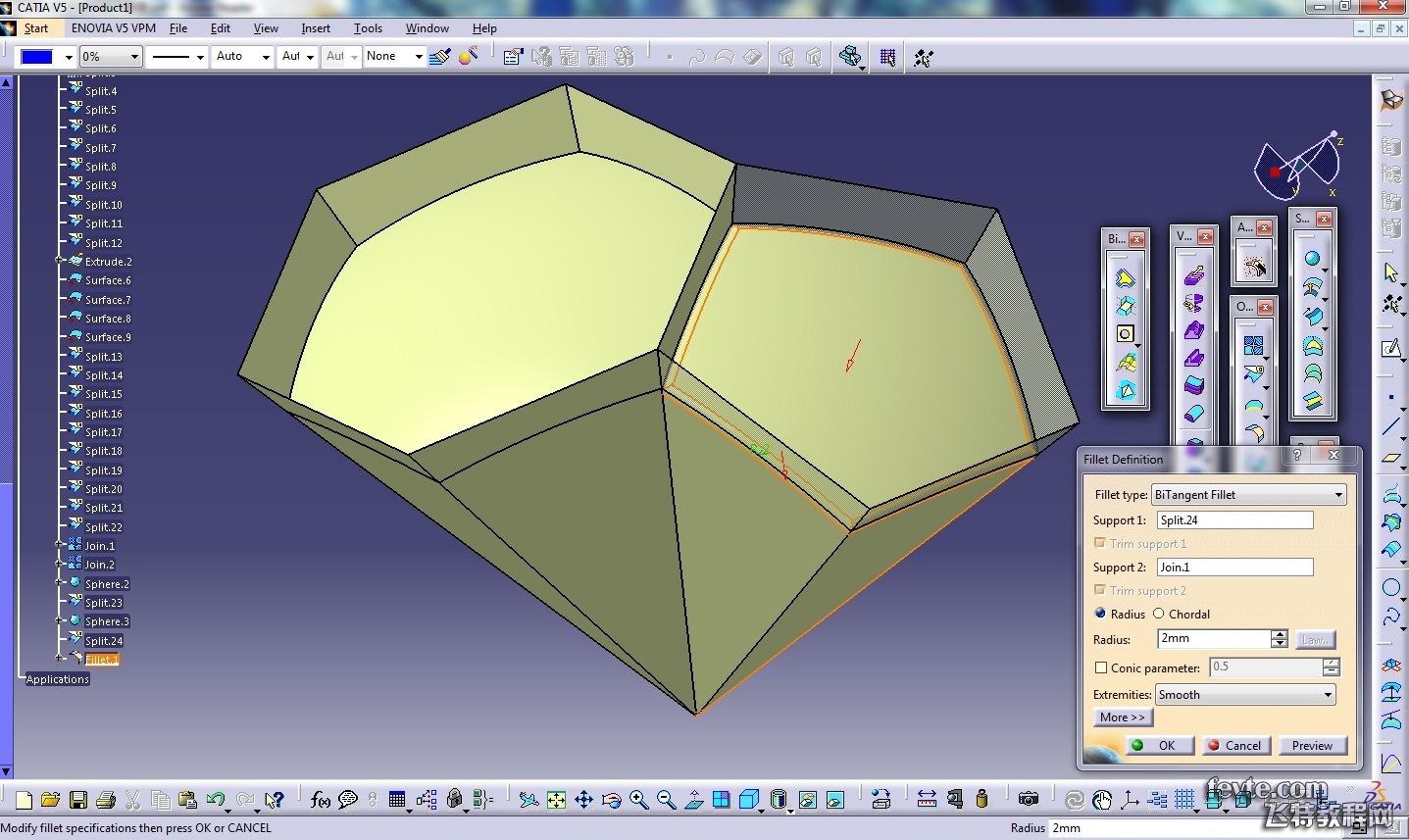Open the Insert menu
1409x840 pixels.
(x=316, y=28)
